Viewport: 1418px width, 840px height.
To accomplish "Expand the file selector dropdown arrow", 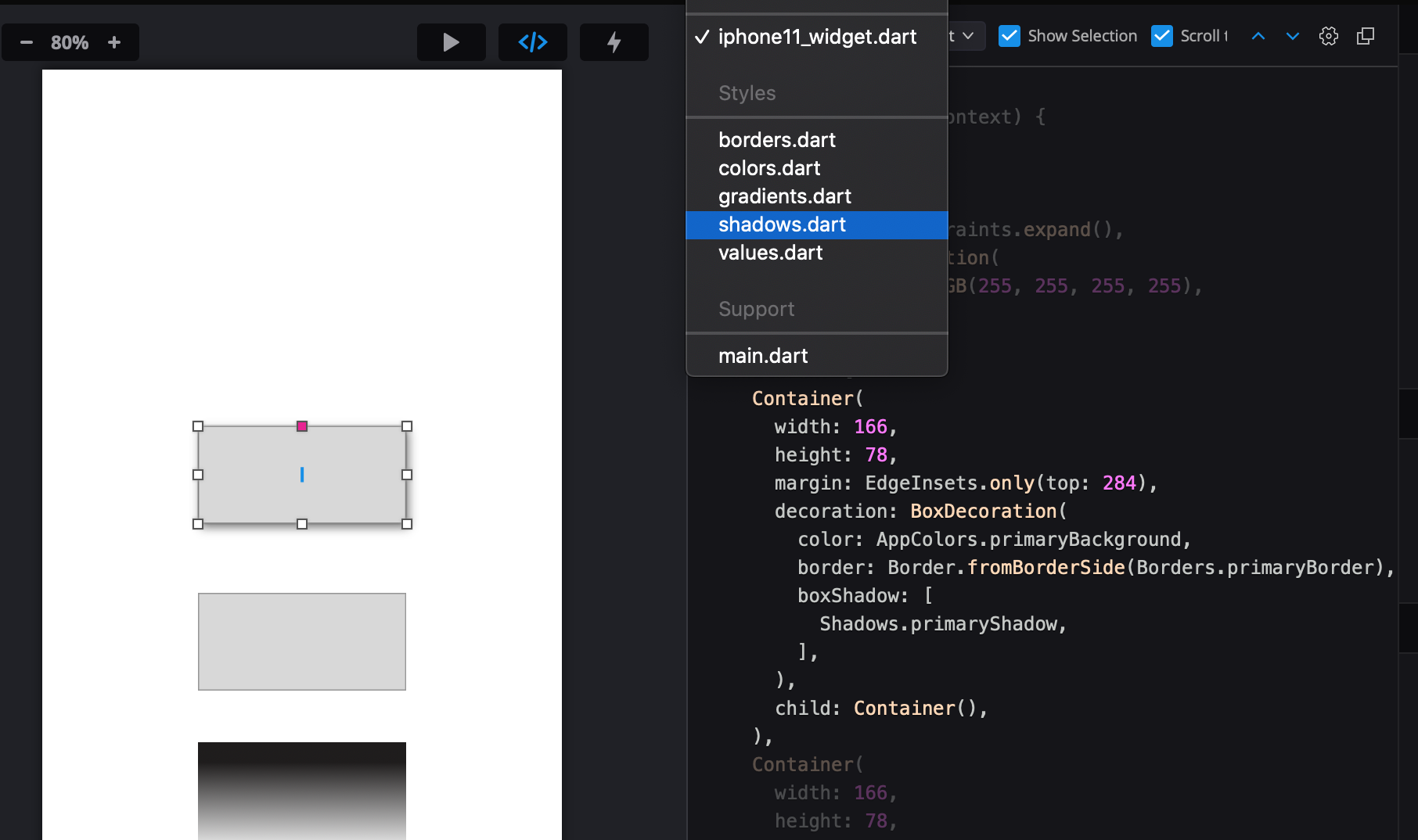I will (x=968, y=36).
